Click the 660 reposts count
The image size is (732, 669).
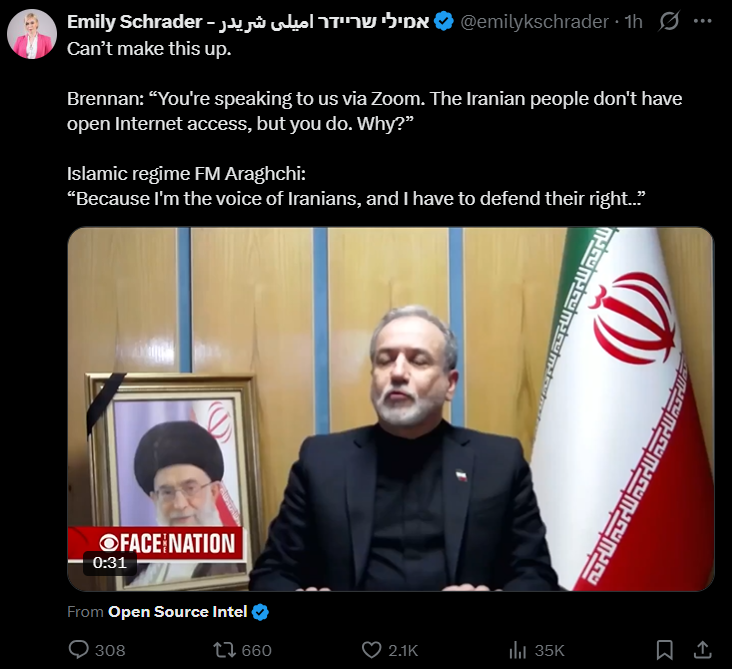click(x=257, y=650)
